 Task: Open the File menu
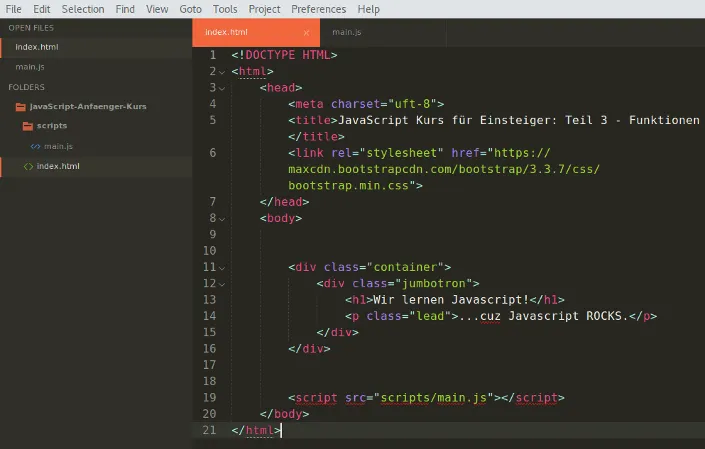(13, 9)
